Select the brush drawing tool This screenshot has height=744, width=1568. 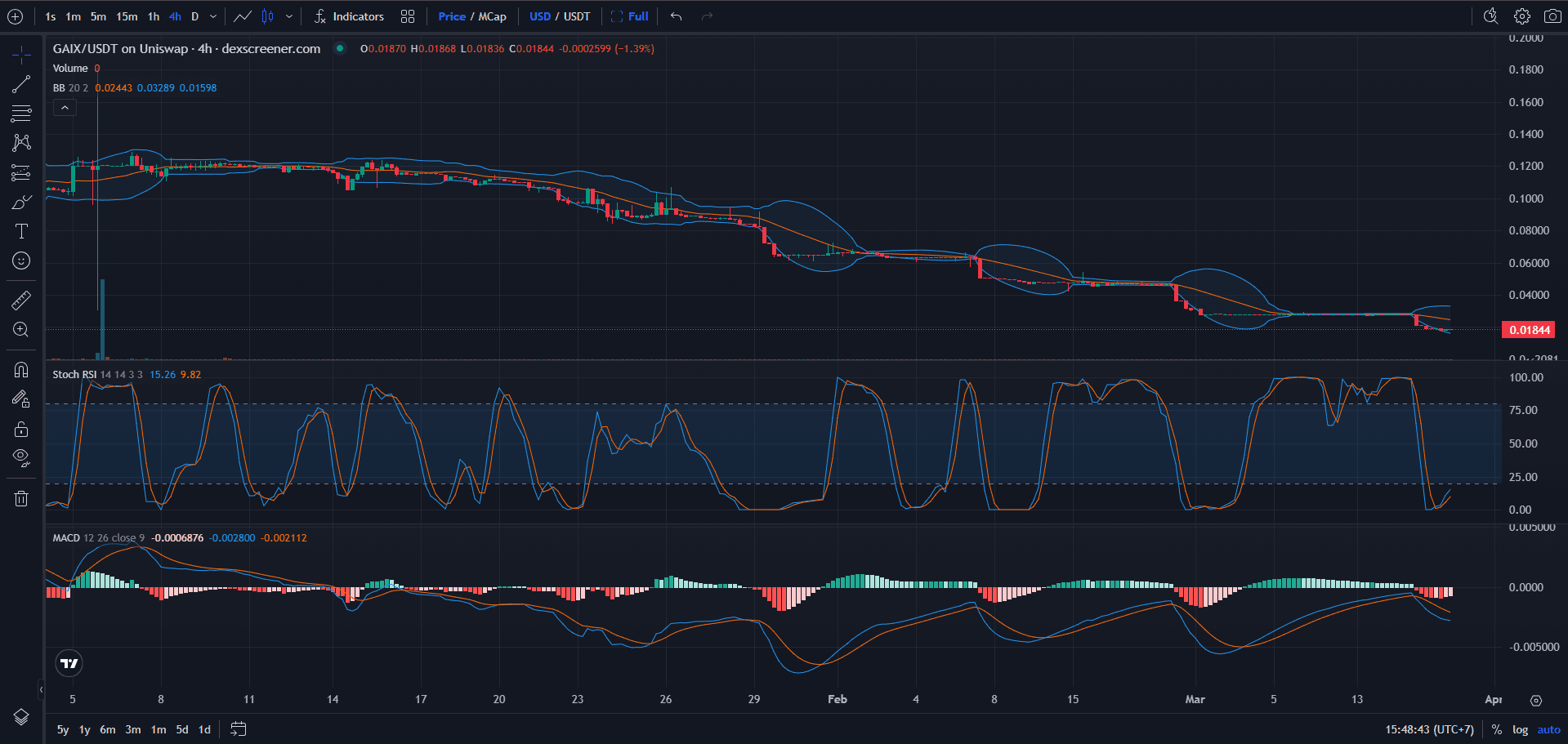pos(21,201)
